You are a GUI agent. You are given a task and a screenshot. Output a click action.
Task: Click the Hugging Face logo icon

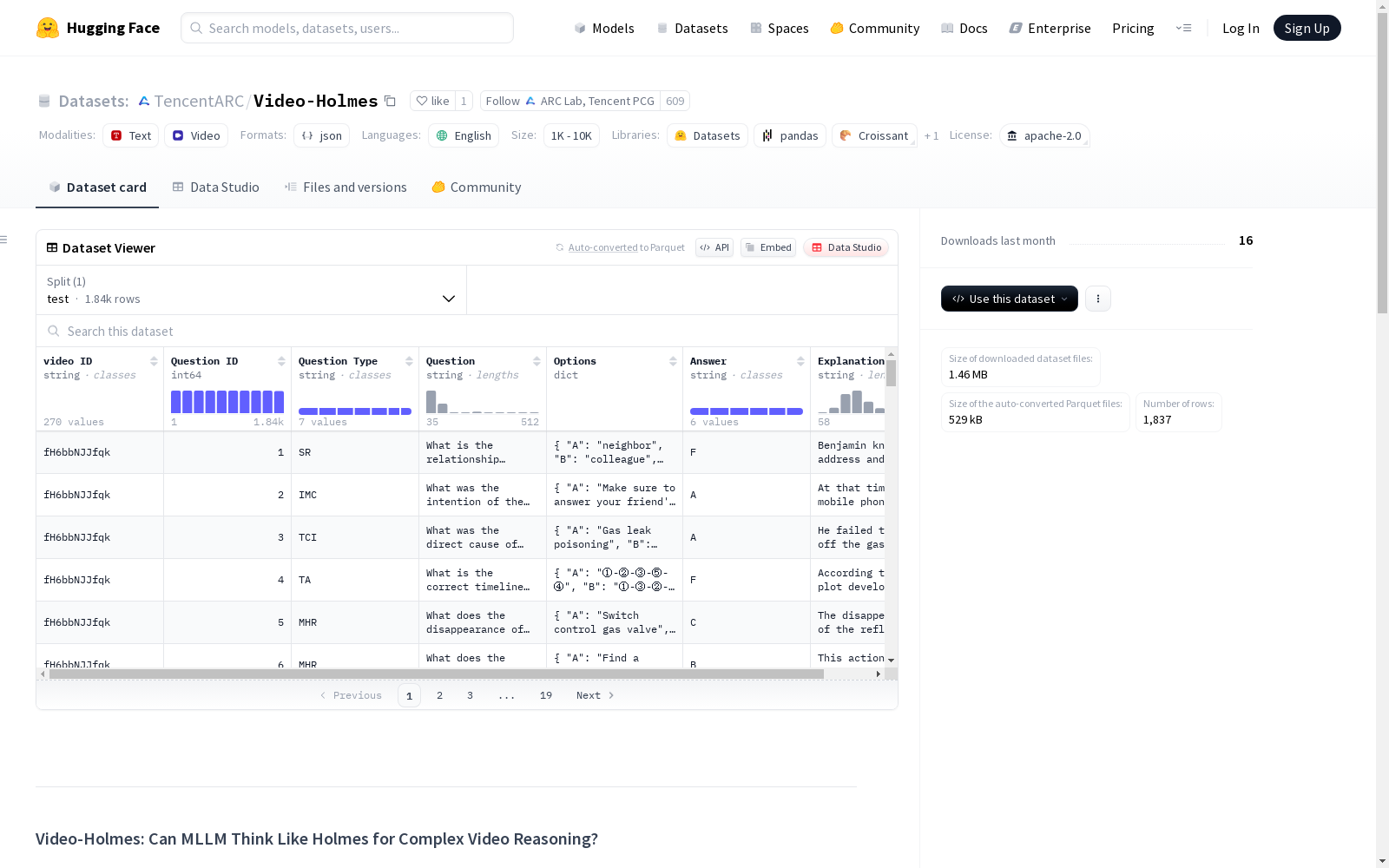pos(48,28)
